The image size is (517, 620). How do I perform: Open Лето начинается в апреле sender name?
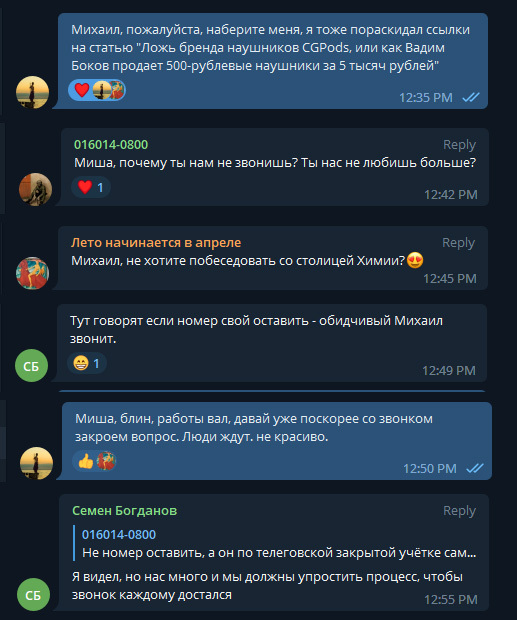(156, 243)
